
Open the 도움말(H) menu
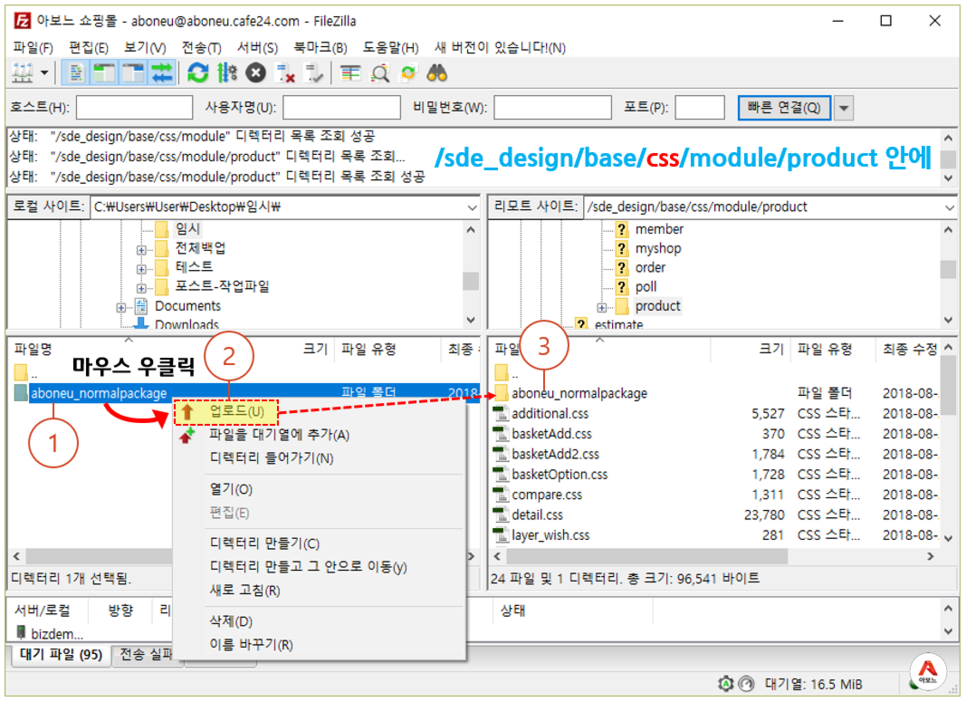tap(391, 47)
